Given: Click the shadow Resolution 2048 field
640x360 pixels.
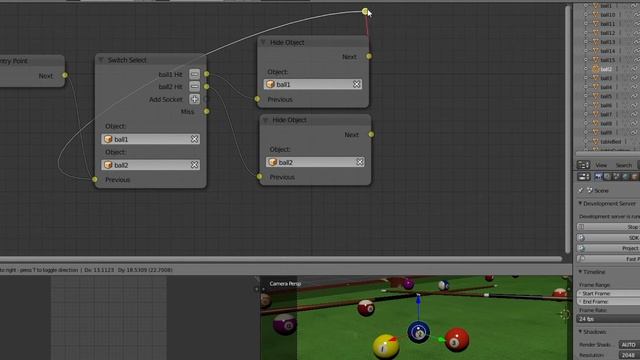Looking at the screenshot, I should [629, 355].
